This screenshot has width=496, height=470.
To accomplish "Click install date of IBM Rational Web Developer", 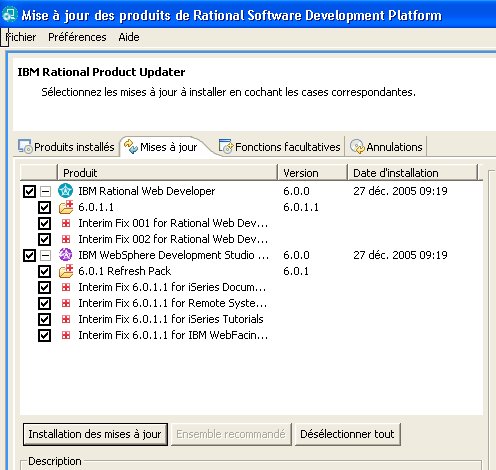I will coord(400,191).
